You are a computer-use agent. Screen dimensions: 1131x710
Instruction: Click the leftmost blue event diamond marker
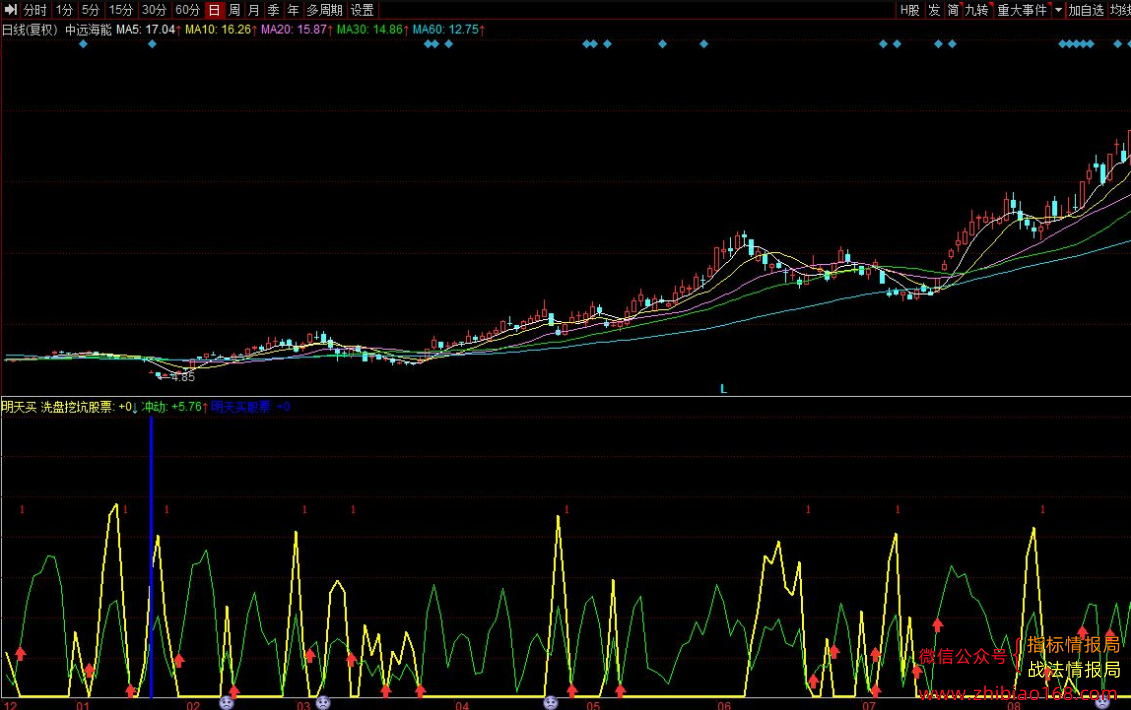pyautogui.click(x=83, y=44)
